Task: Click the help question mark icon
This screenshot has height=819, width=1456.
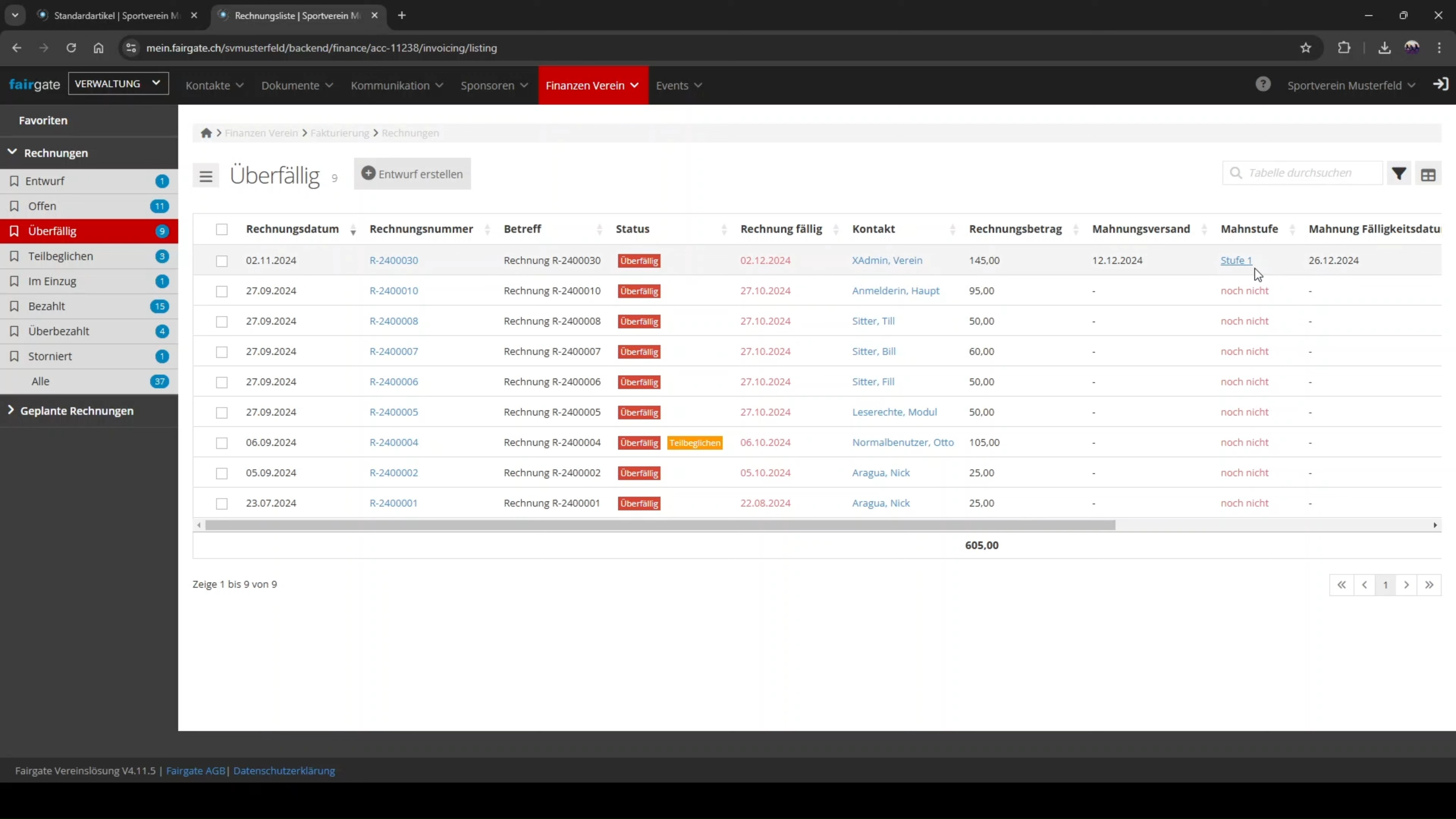Action: tap(1263, 84)
